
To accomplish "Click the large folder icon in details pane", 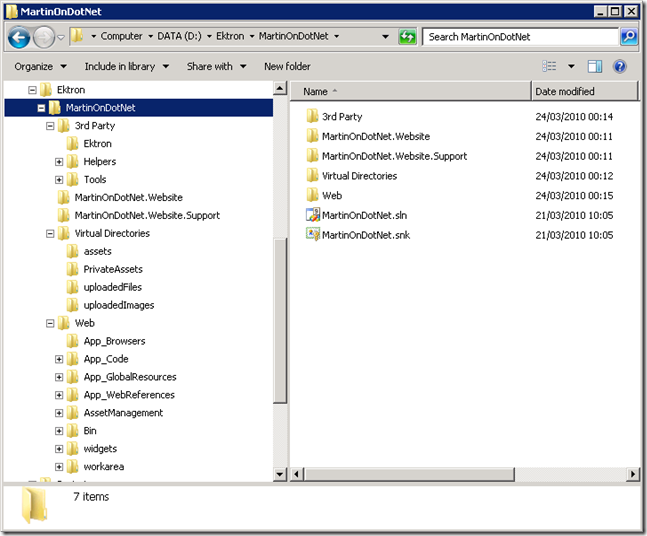I will pos(34,505).
